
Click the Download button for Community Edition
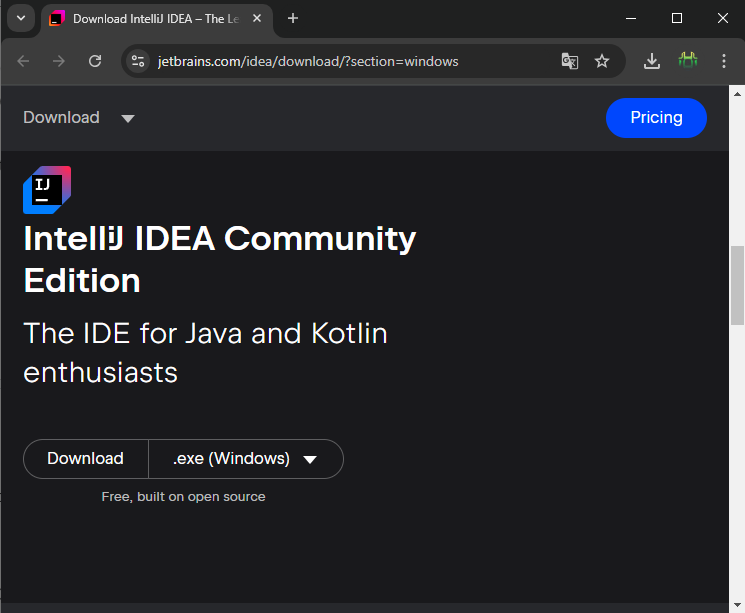(x=86, y=459)
